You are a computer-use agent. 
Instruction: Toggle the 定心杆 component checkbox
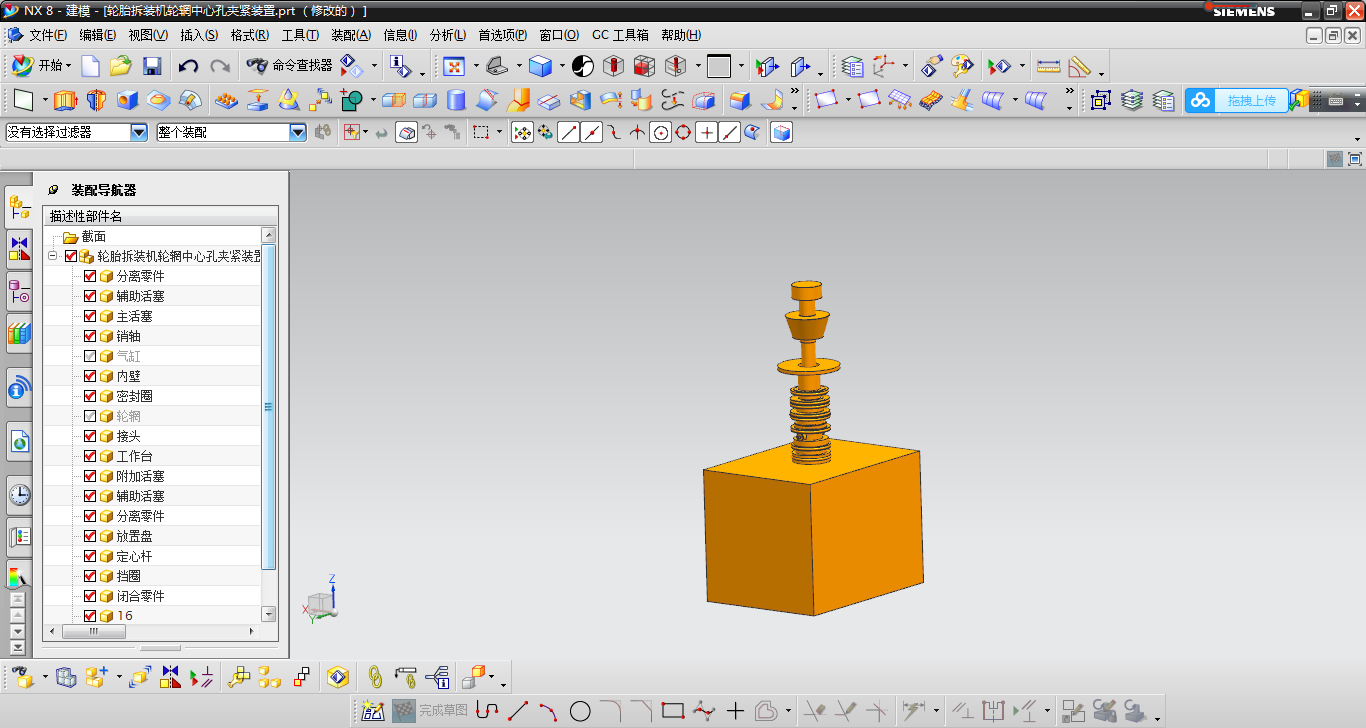(x=90, y=556)
